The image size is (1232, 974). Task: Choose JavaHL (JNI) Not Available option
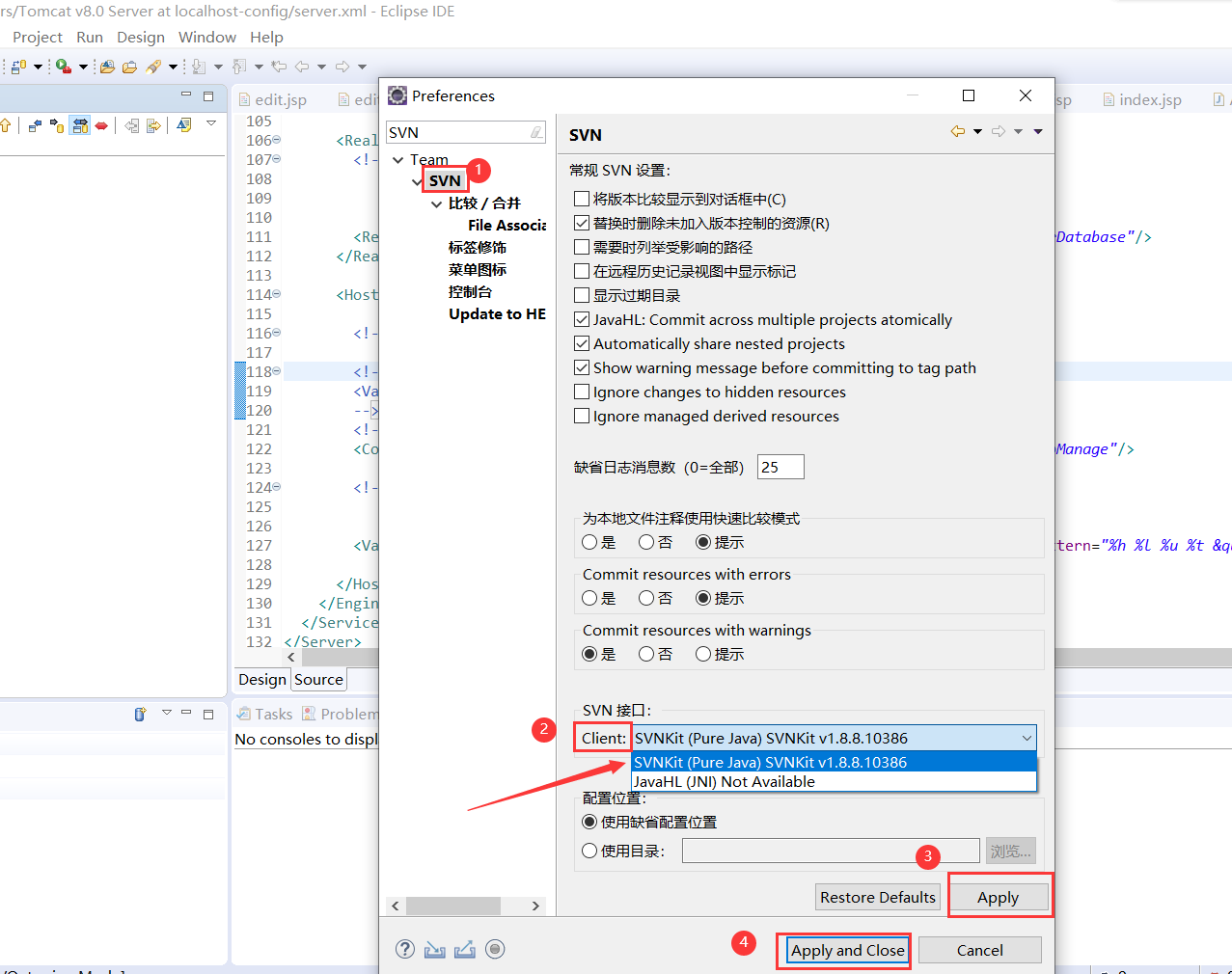[834, 781]
